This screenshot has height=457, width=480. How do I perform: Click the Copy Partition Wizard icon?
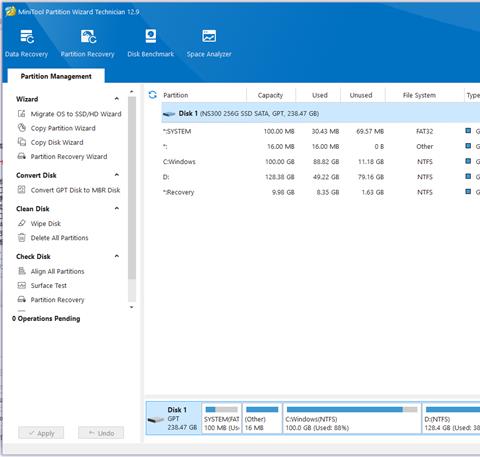[x=22, y=128]
